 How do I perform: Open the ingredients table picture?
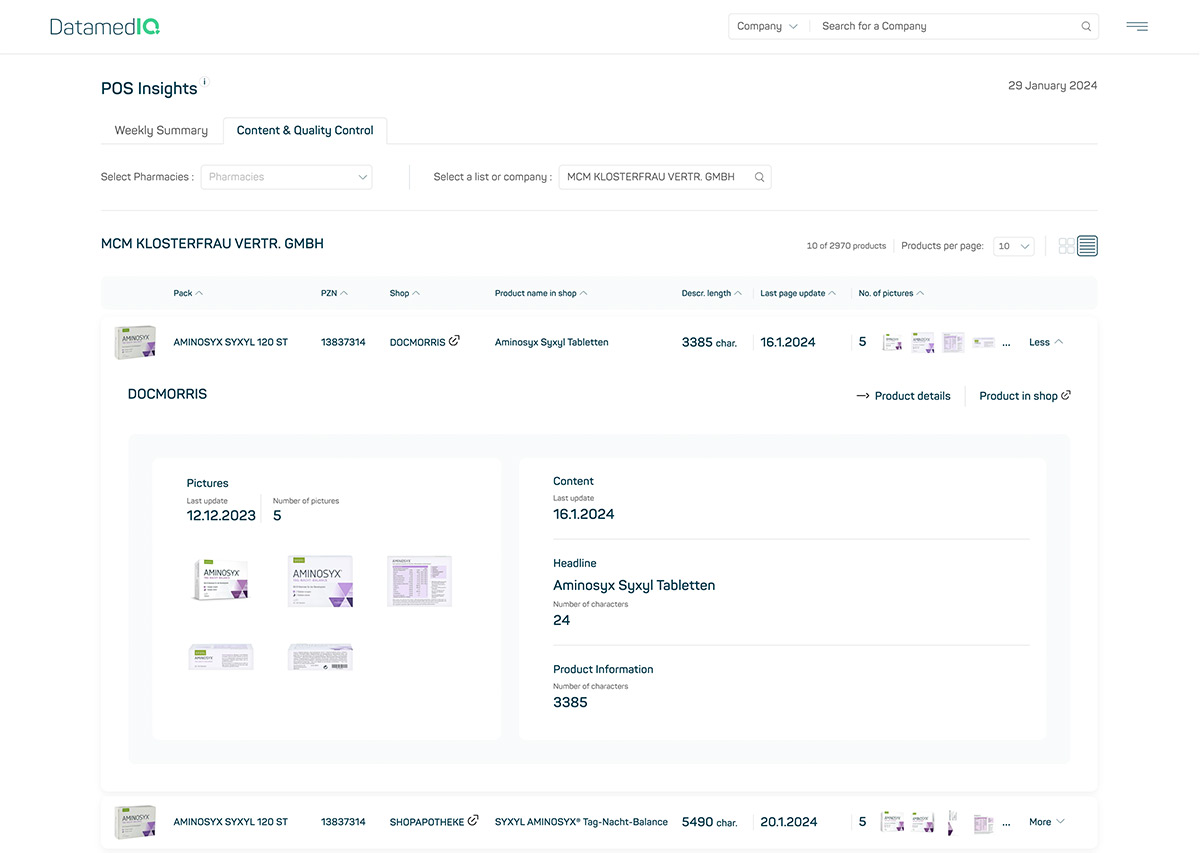(419, 581)
